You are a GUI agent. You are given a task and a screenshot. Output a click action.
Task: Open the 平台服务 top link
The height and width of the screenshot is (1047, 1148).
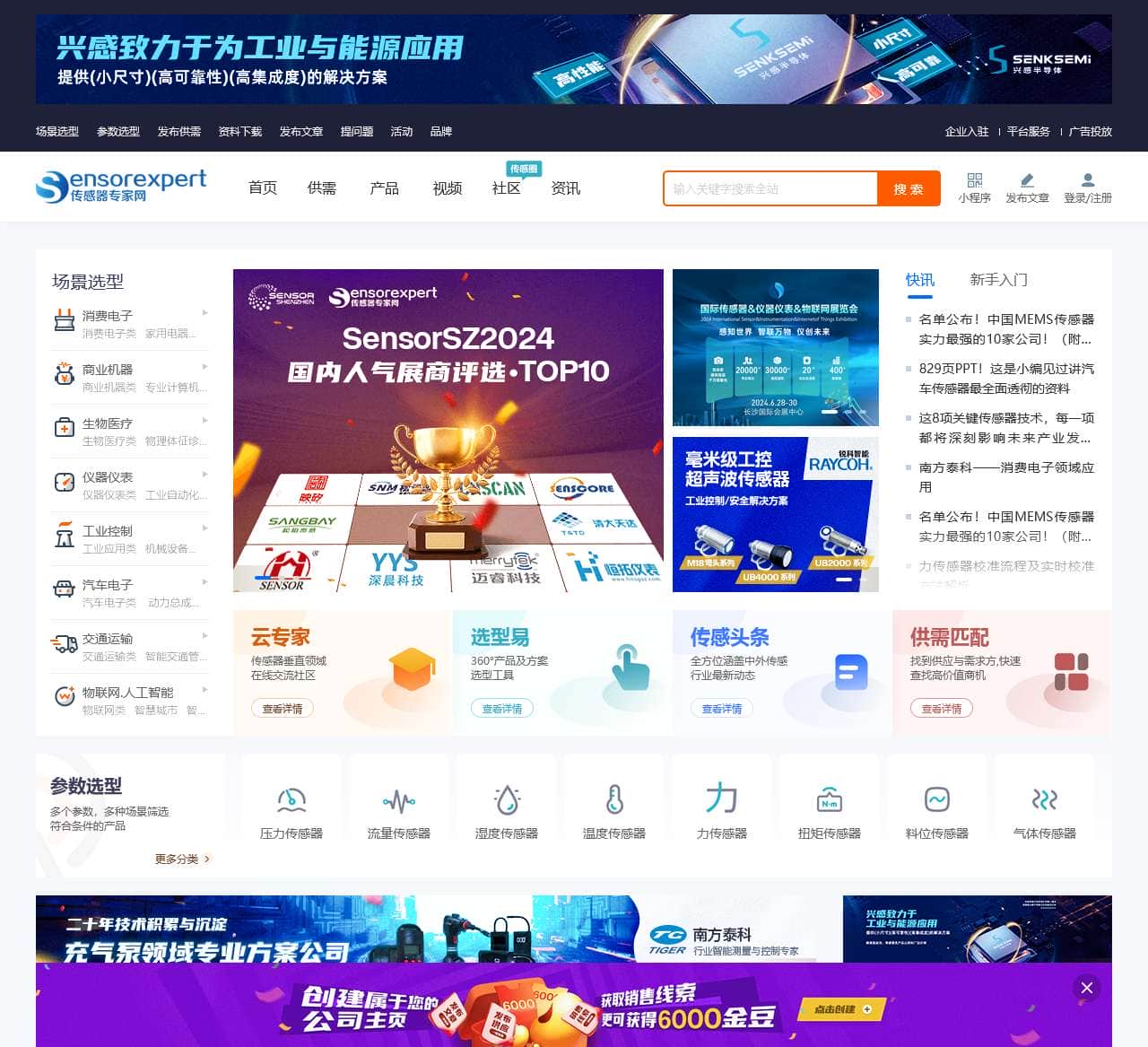[x=1029, y=132]
